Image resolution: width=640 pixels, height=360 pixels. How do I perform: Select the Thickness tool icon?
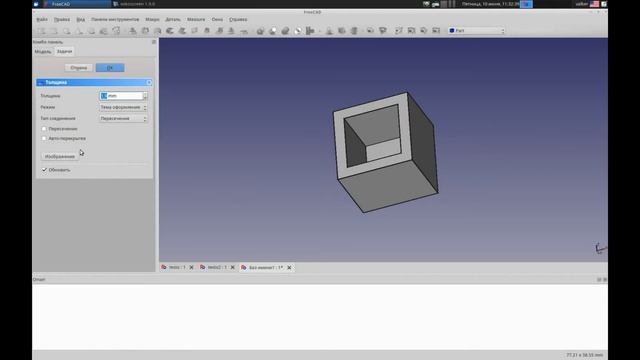coord(244,31)
